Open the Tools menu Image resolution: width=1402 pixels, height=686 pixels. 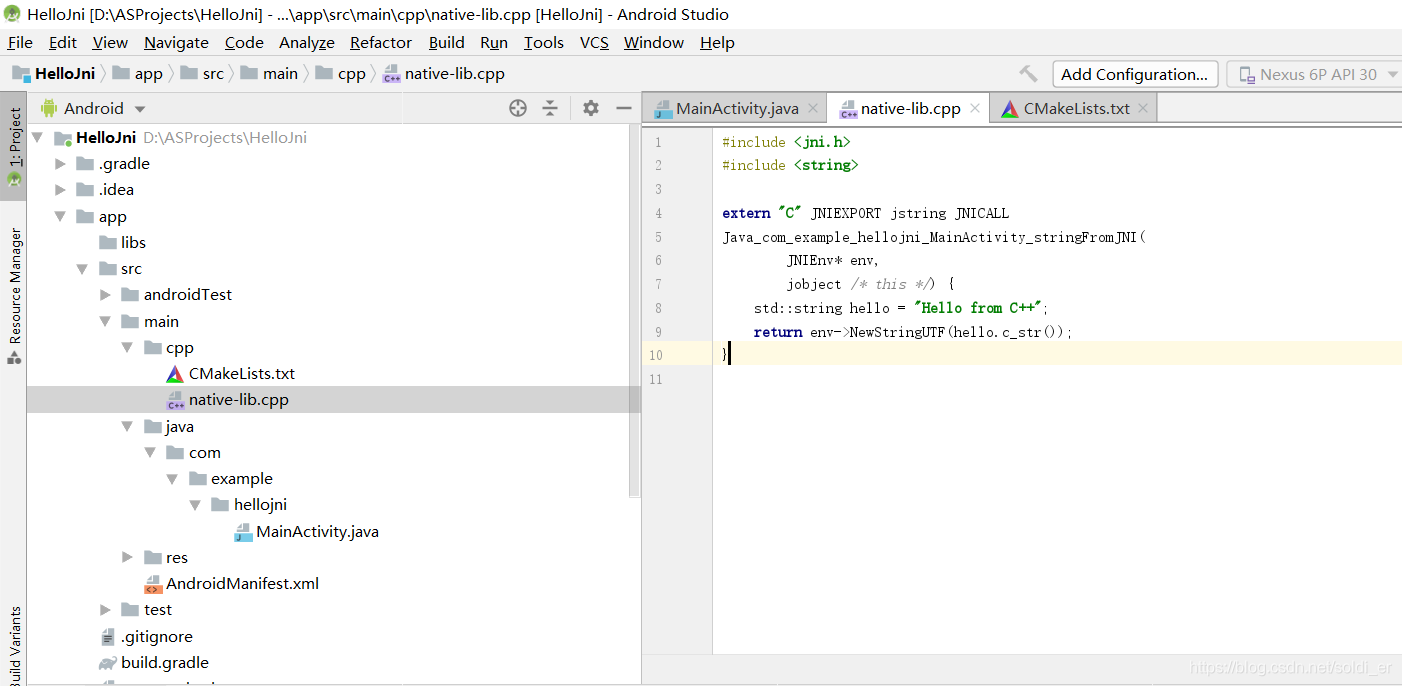pos(544,42)
